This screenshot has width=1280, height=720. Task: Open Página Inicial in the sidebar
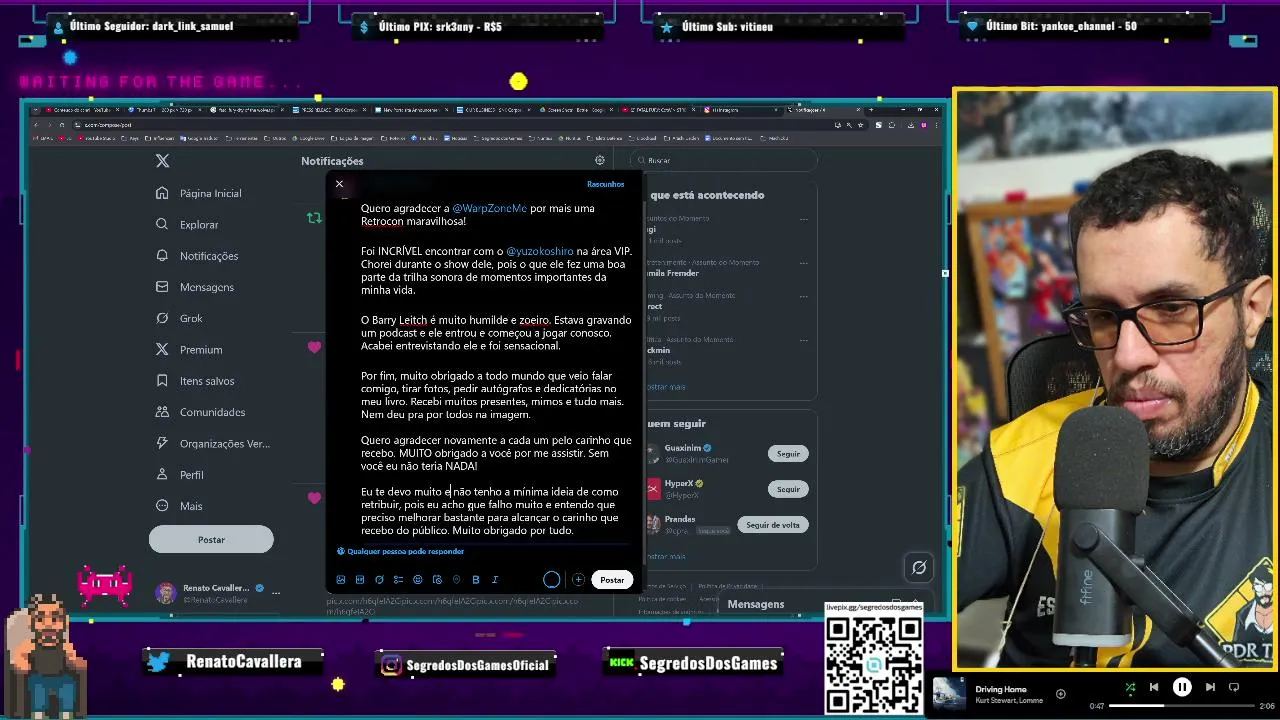199,193
